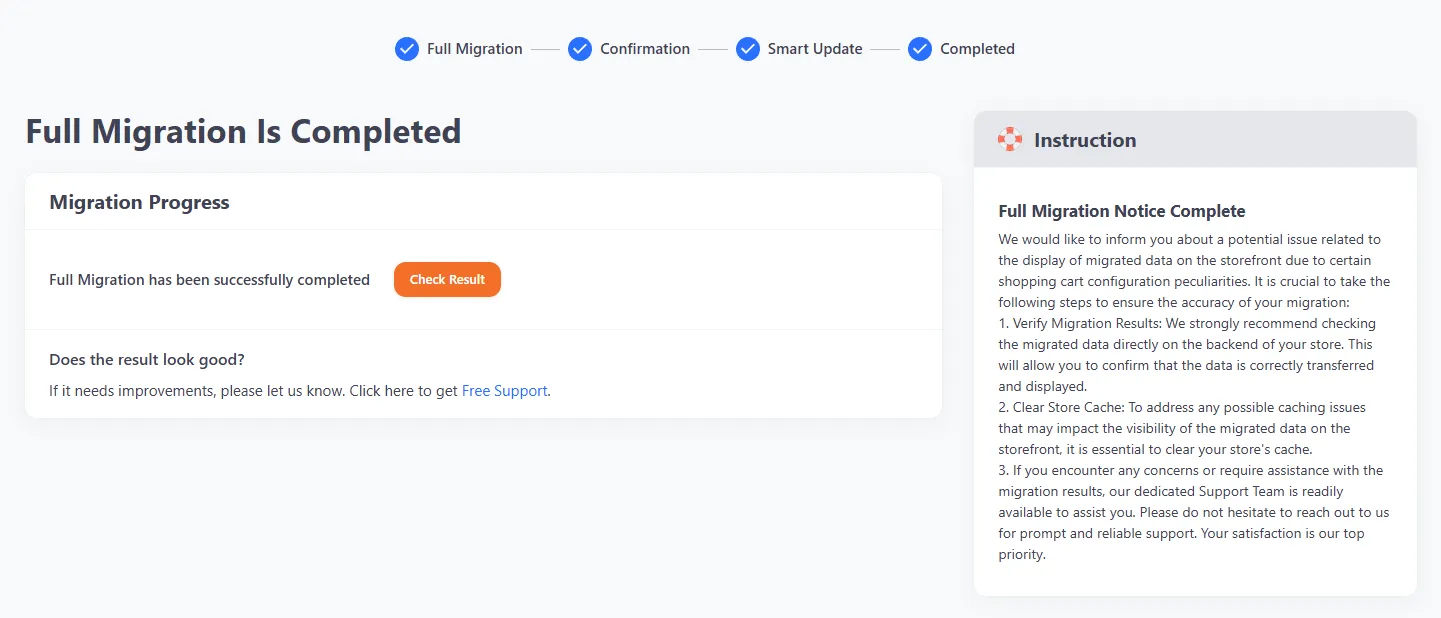
Task: Select the Smart Update step indicator
Action: [x=747, y=48]
